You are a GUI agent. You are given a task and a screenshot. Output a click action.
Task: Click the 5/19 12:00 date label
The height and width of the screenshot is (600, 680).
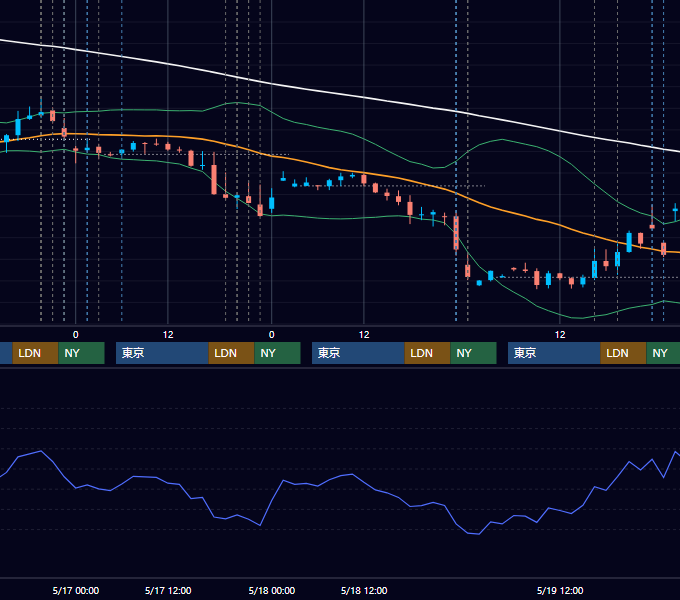pos(560,590)
